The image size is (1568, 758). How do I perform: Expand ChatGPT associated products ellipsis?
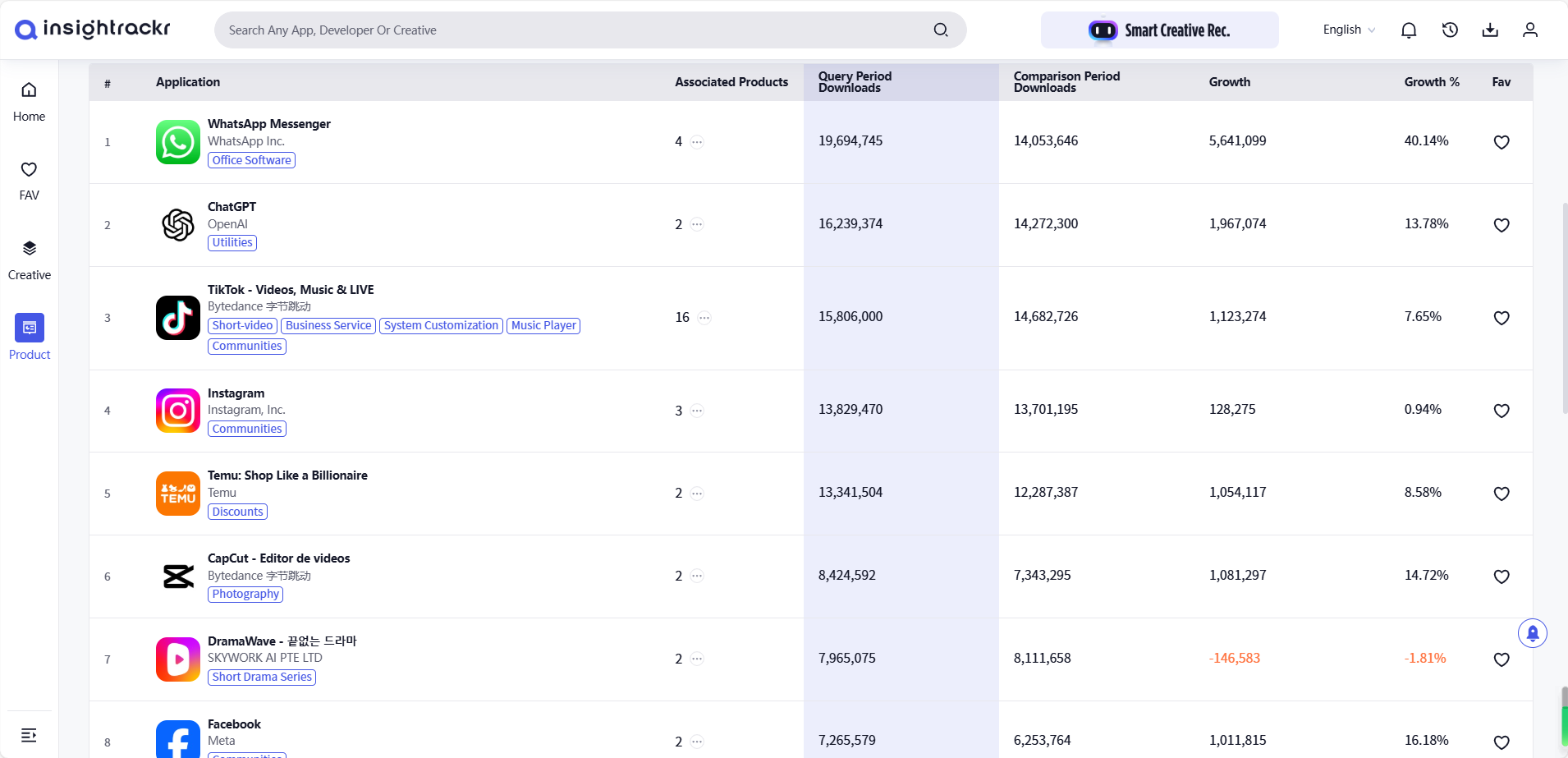click(x=697, y=224)
